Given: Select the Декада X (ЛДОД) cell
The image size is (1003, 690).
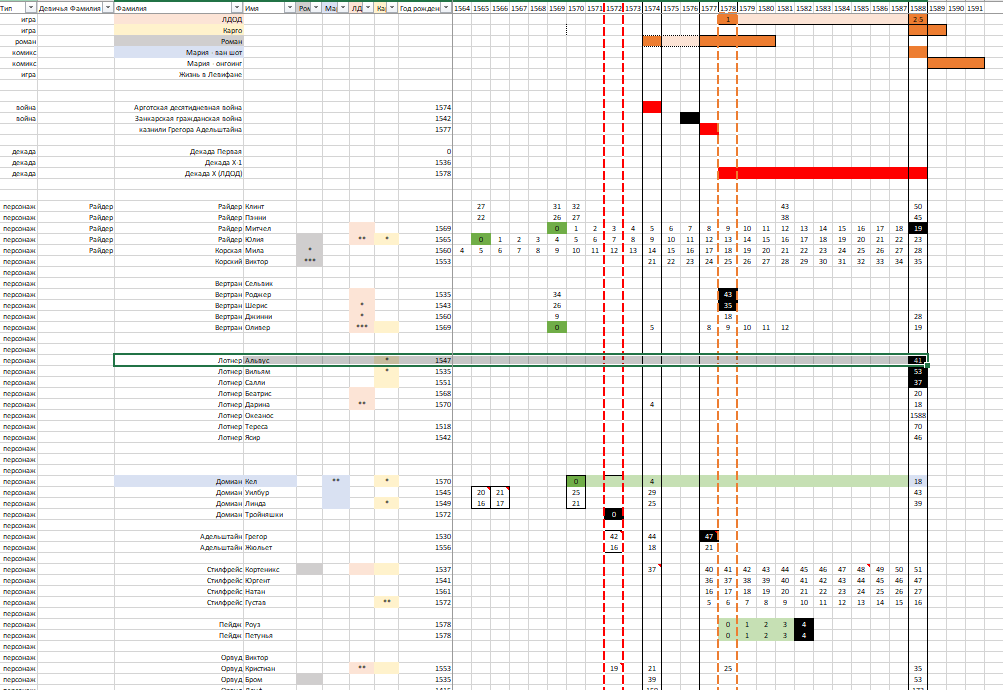Looking at the screenshot, I should (179, 173).
